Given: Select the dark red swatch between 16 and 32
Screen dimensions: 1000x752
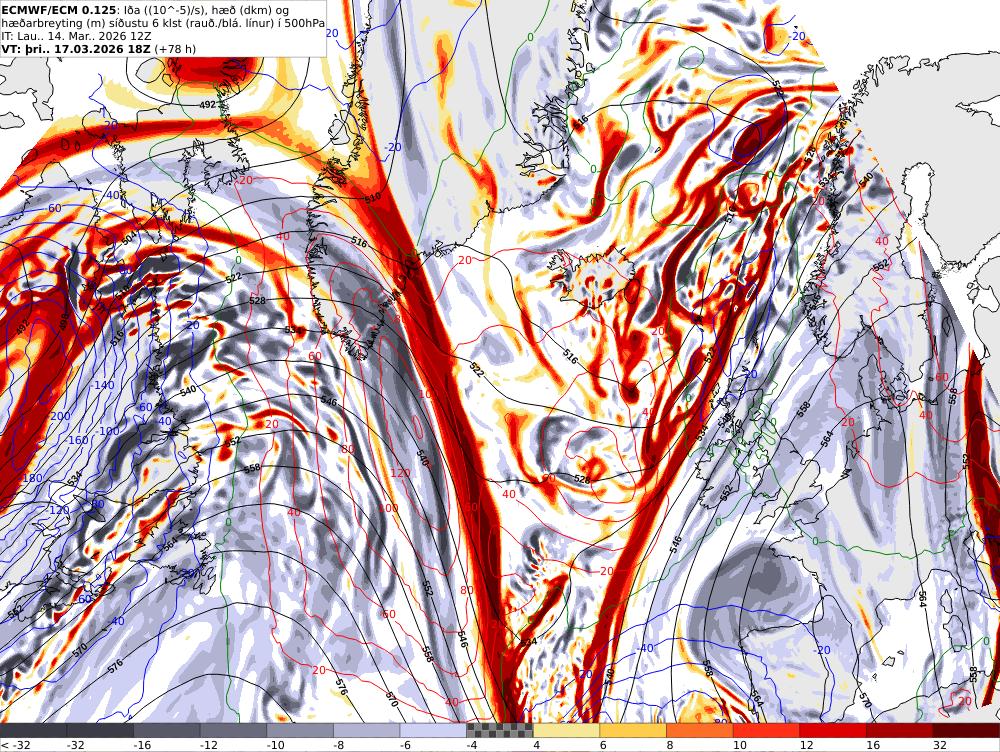Looking at the screenshot, I should click(900, 730).
